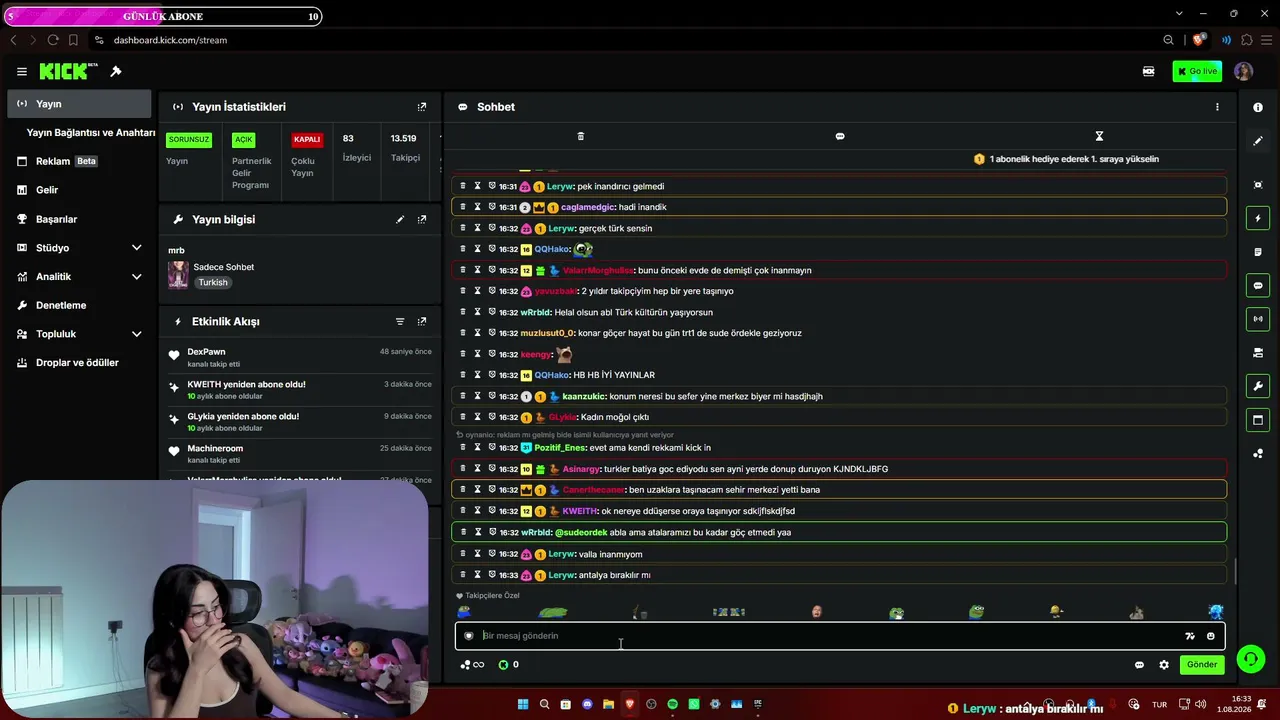Viewport: 1280px width, 720px height.
Task: Open Droplar ve ödüller page
Action: point(79,363)
